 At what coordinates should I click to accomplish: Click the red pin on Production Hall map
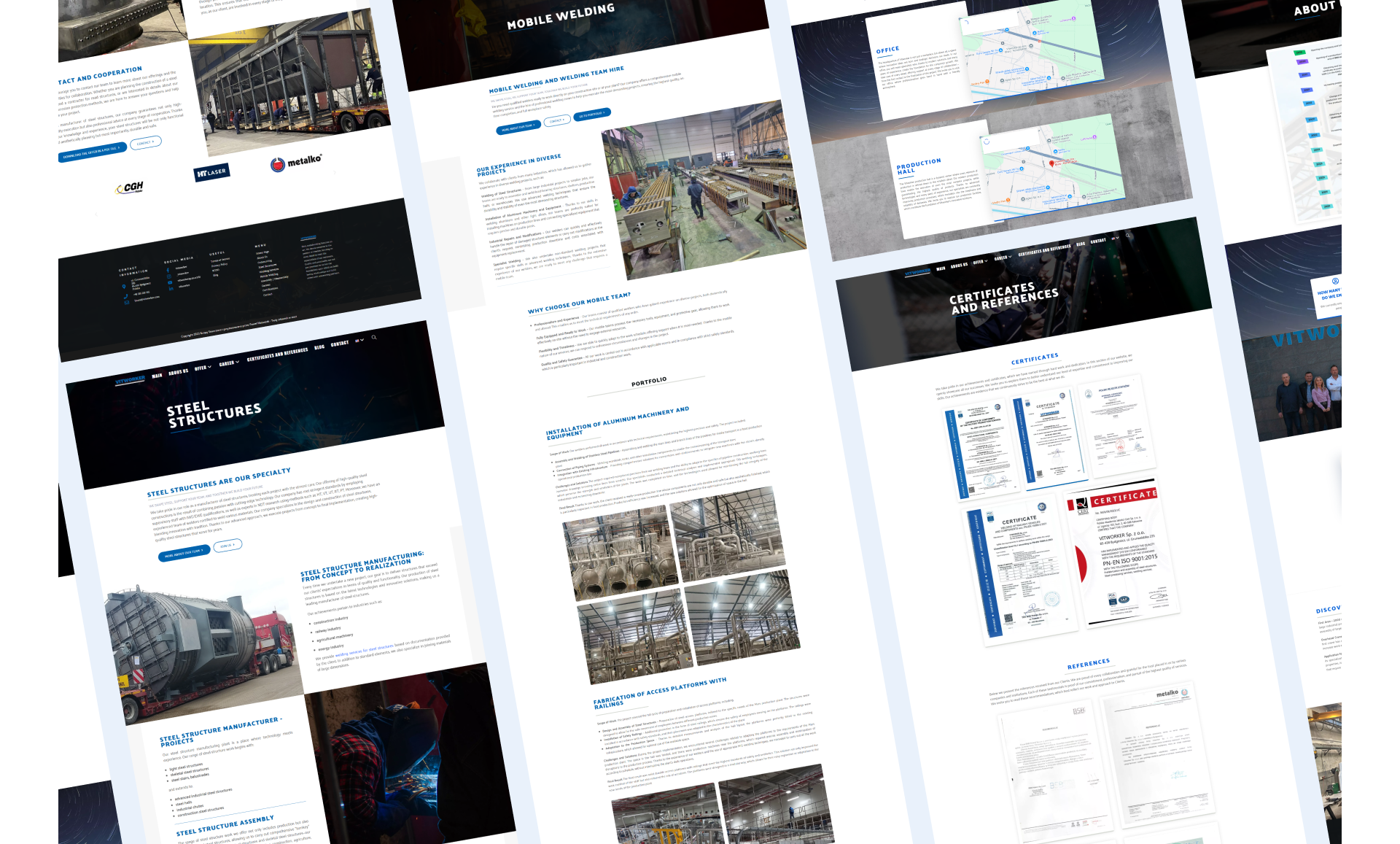click(1051, 163)
